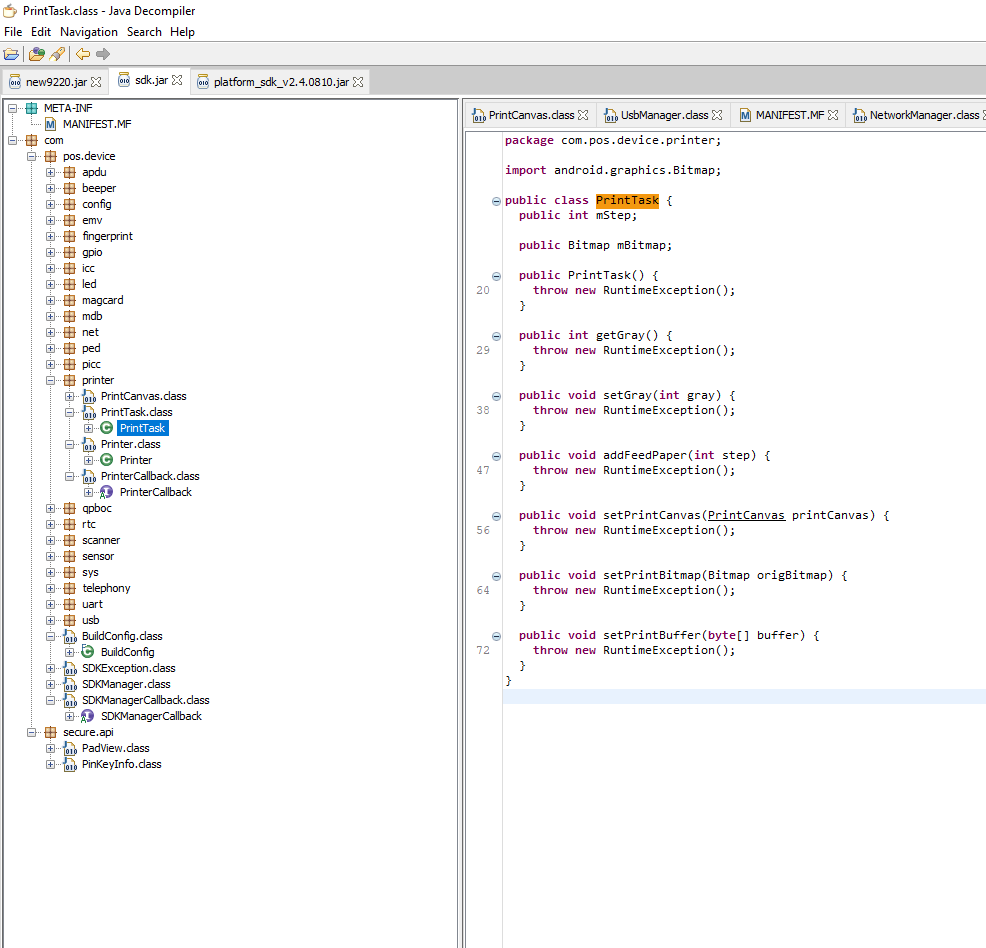This screenshot has height=948, width=986.
Task: Collapse the printer package node
Action: click(51, 380)
